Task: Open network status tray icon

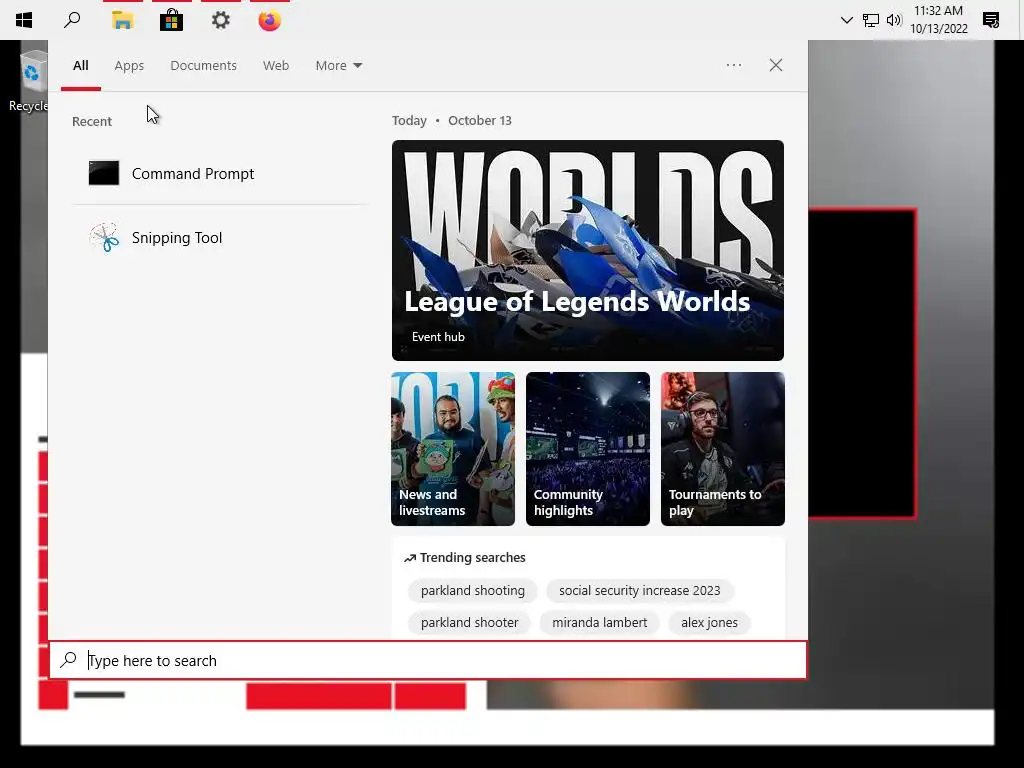Action: tap(871, 20)
